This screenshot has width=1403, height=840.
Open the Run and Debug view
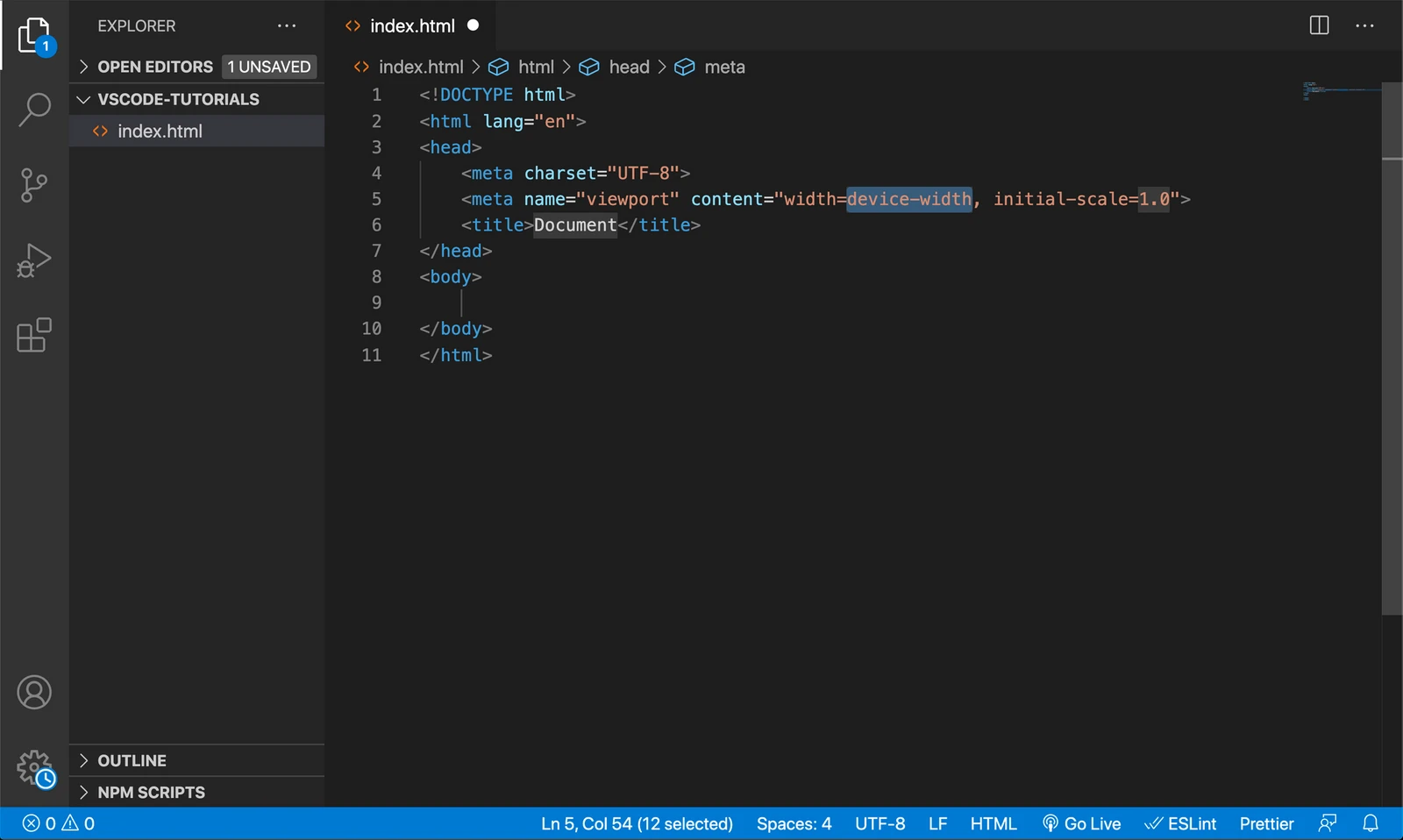coord(34,260)
